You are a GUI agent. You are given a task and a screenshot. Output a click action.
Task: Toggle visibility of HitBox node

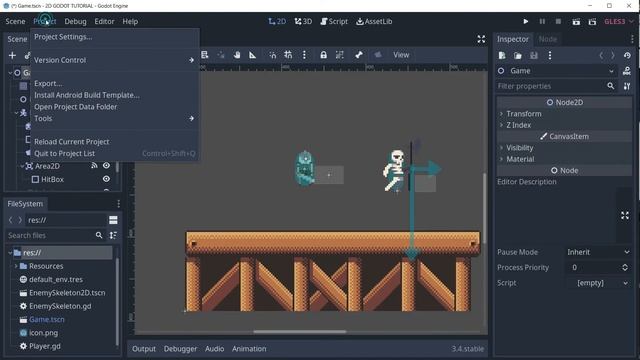(106, 179)
